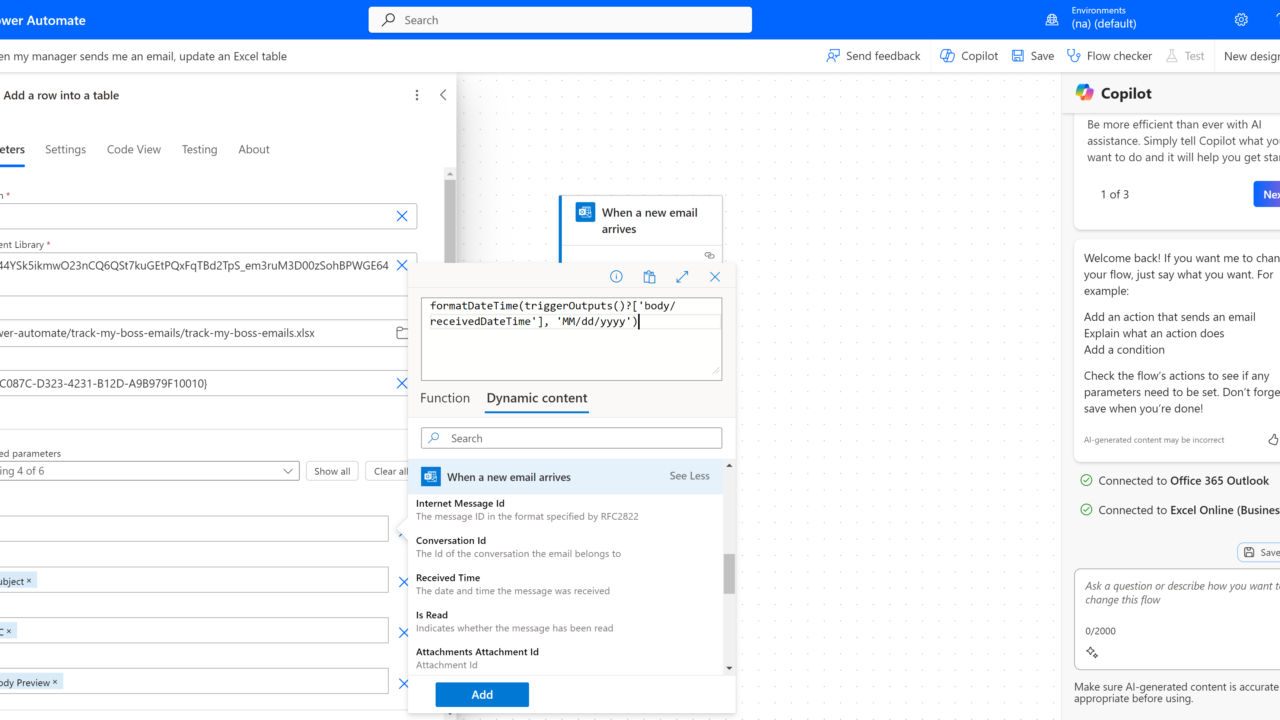Collapse the Add a row into a table panel
Image resolution: width=1280 pixels, height=720 pixels.
pyautogui.click(x=443, y=95)
